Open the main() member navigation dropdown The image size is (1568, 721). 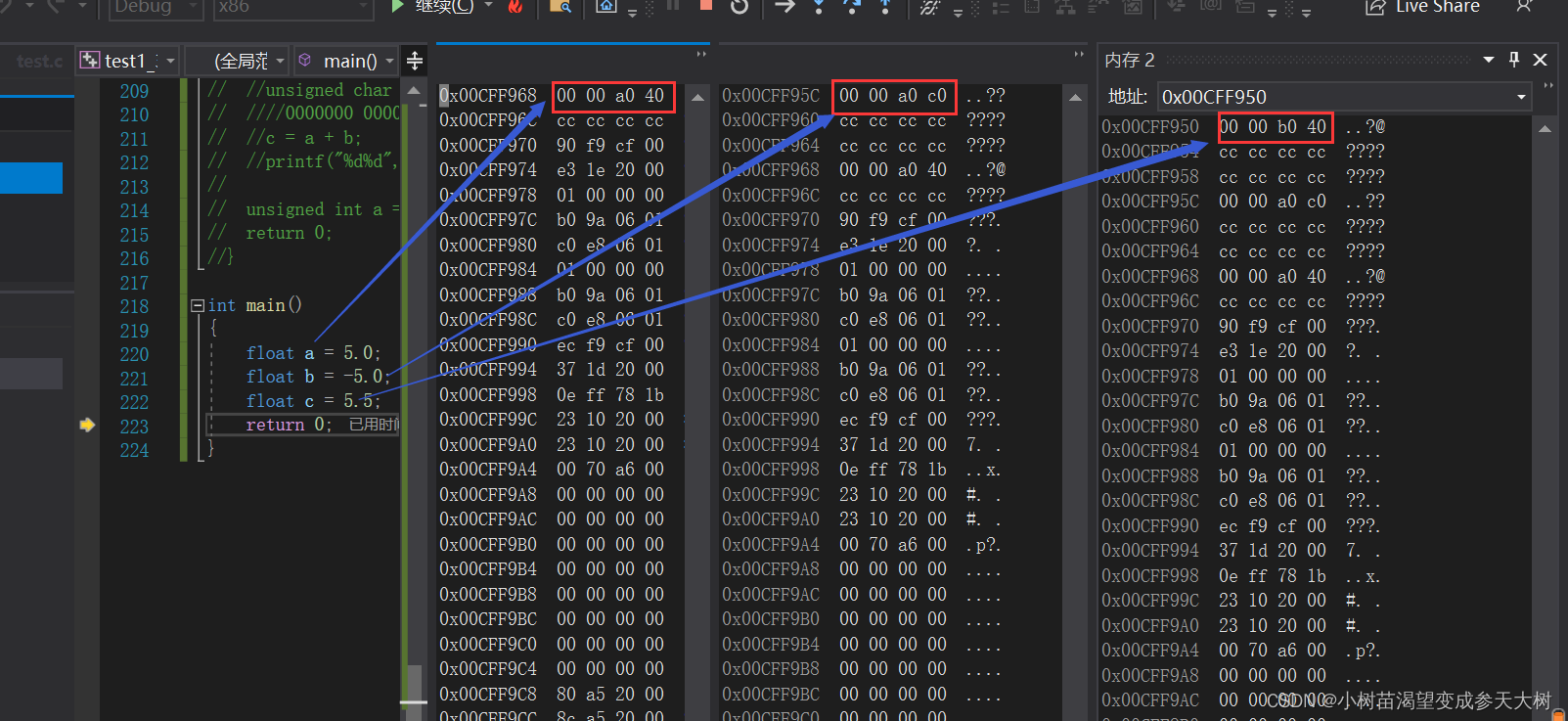click(x=346, y=61)
